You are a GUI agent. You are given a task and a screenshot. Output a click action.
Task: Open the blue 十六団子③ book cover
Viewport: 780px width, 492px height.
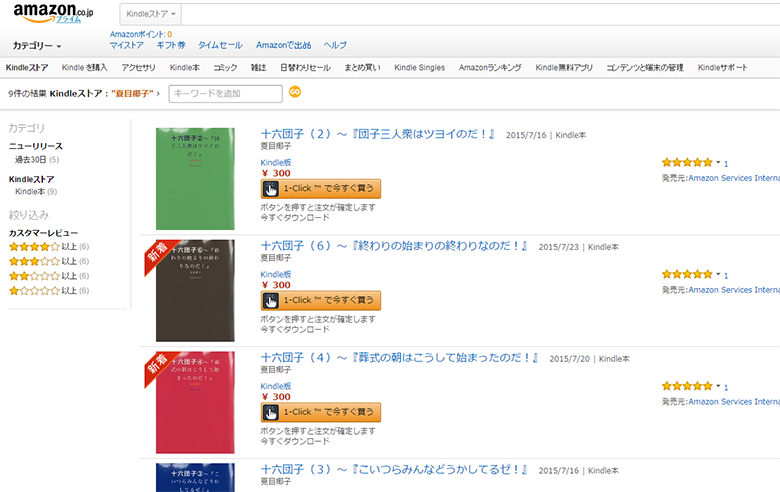click(x=195, y=478)
